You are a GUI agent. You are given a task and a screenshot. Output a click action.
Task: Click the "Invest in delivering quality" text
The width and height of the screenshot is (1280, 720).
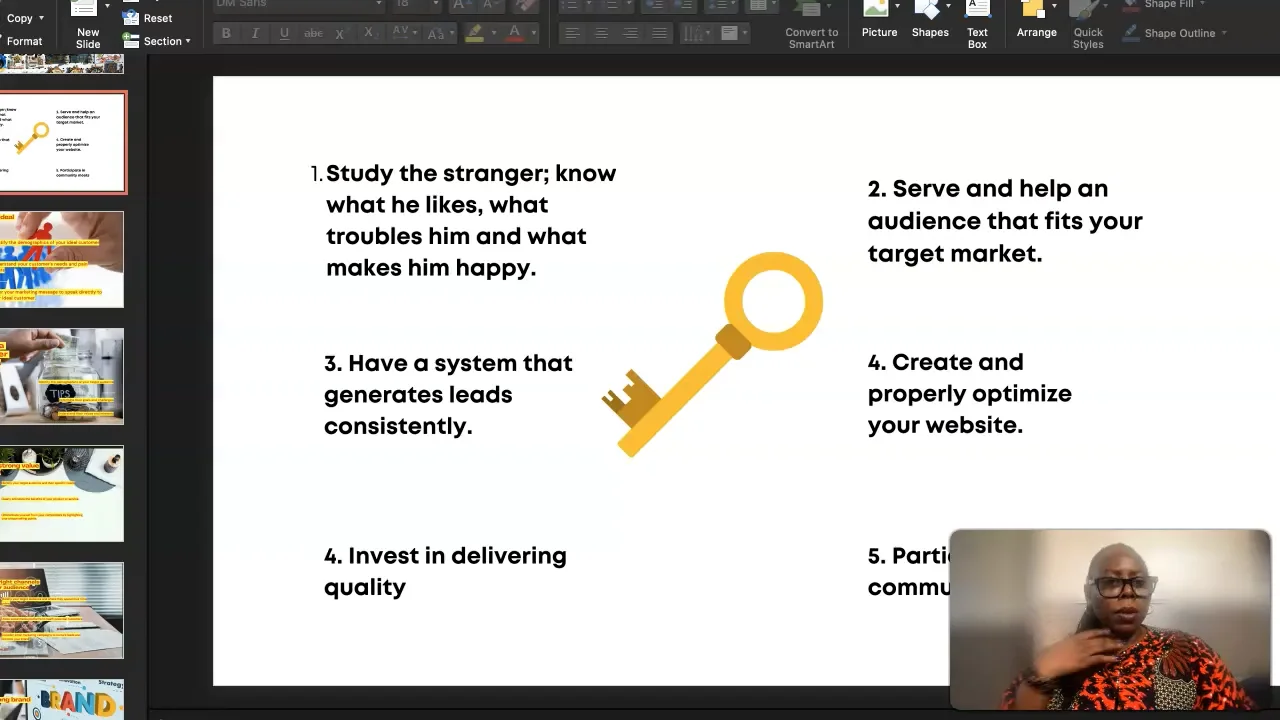point(445,571)
